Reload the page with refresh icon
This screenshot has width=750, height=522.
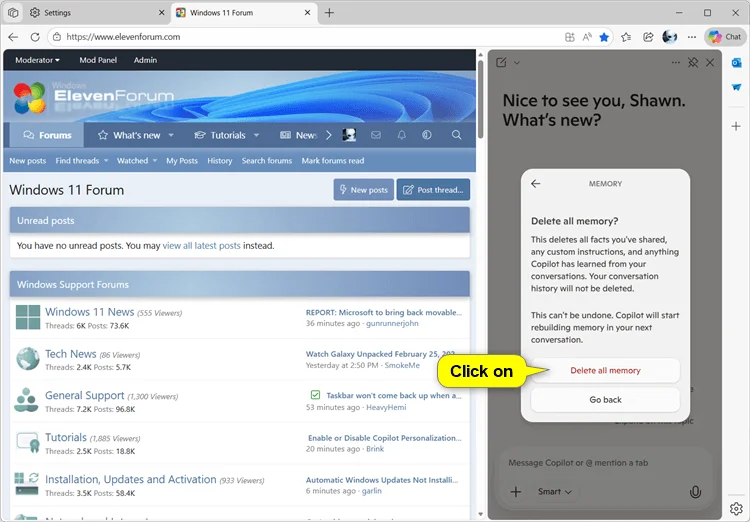tap(35, 37)
